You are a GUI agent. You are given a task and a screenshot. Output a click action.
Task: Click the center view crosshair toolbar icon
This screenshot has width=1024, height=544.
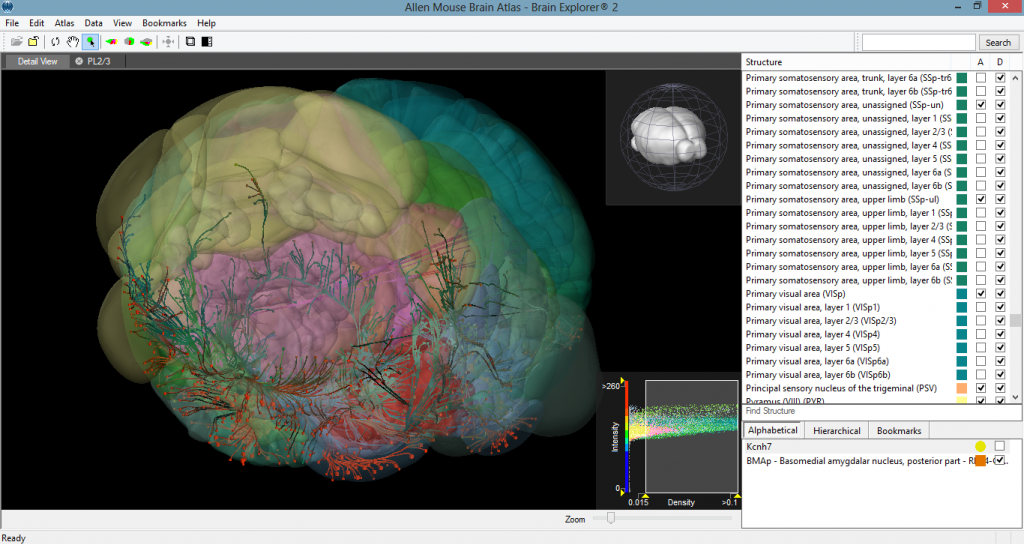(168, 42)
